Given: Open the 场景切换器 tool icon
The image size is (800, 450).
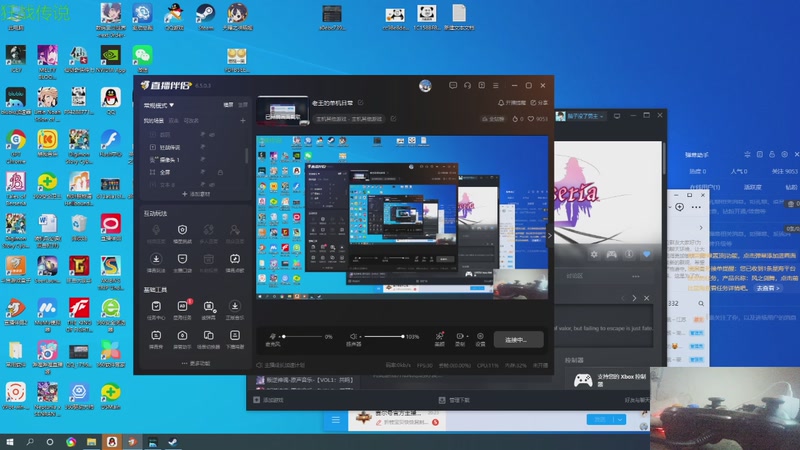Looking at the screenshot, I should tap(208, 335).
